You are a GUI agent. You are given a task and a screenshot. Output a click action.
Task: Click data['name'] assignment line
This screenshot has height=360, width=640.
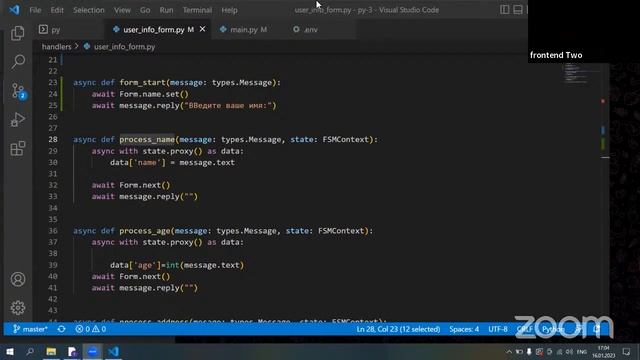pyautogui.click(x=172, y=162)
